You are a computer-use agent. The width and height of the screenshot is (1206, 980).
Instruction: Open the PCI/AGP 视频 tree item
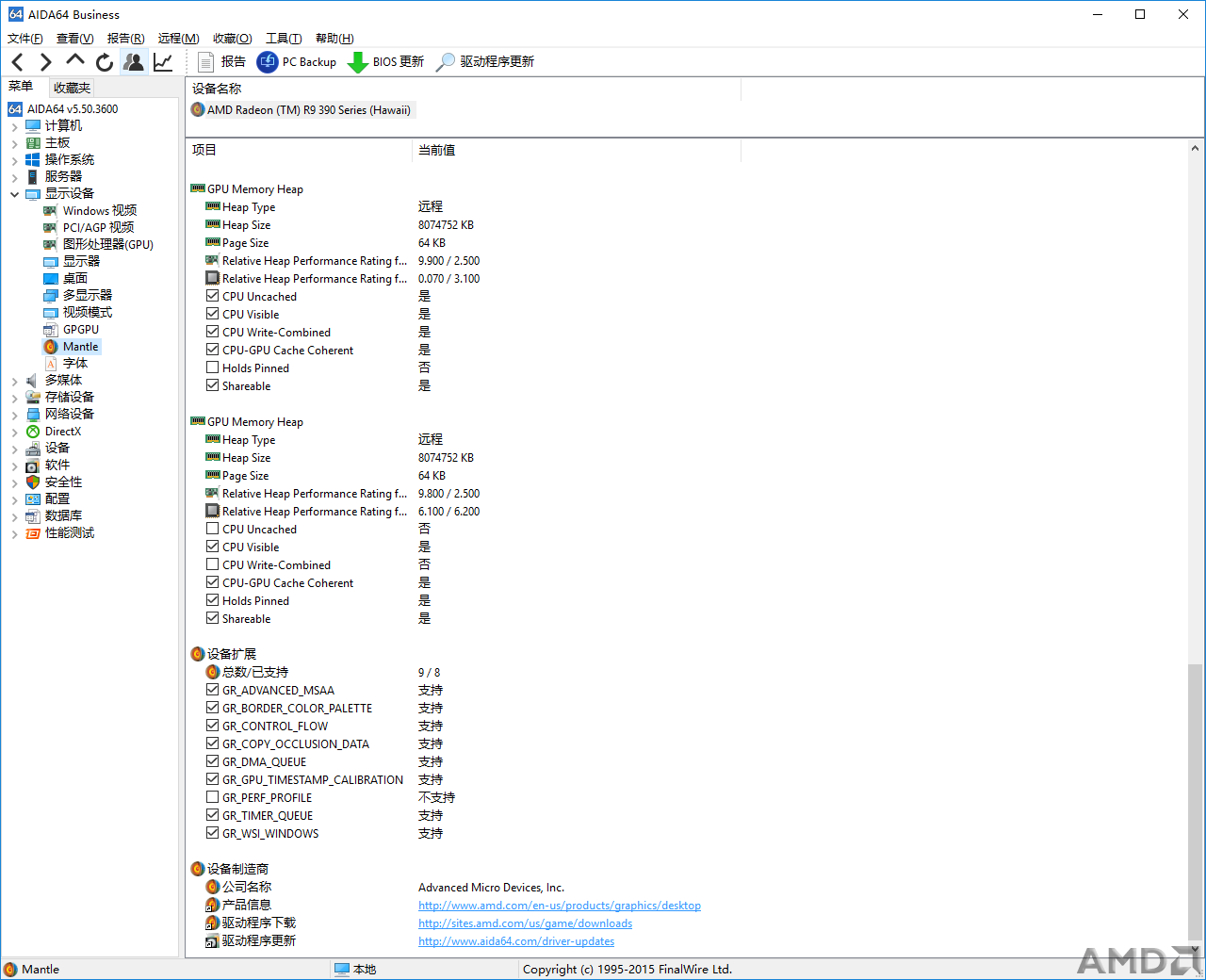click(x=98, y=227)
